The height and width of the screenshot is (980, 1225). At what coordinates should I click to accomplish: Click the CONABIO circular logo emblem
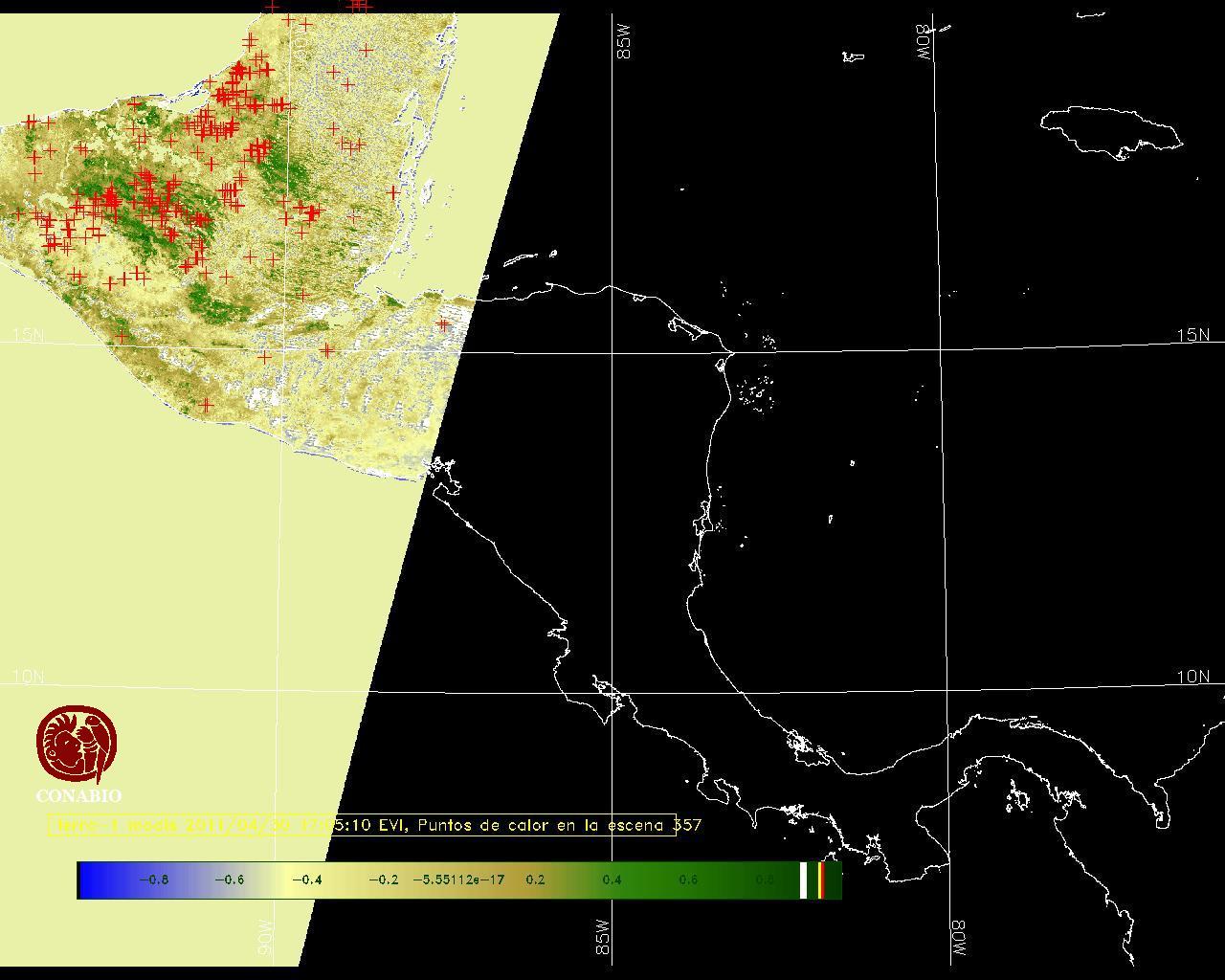coord(78,744)
